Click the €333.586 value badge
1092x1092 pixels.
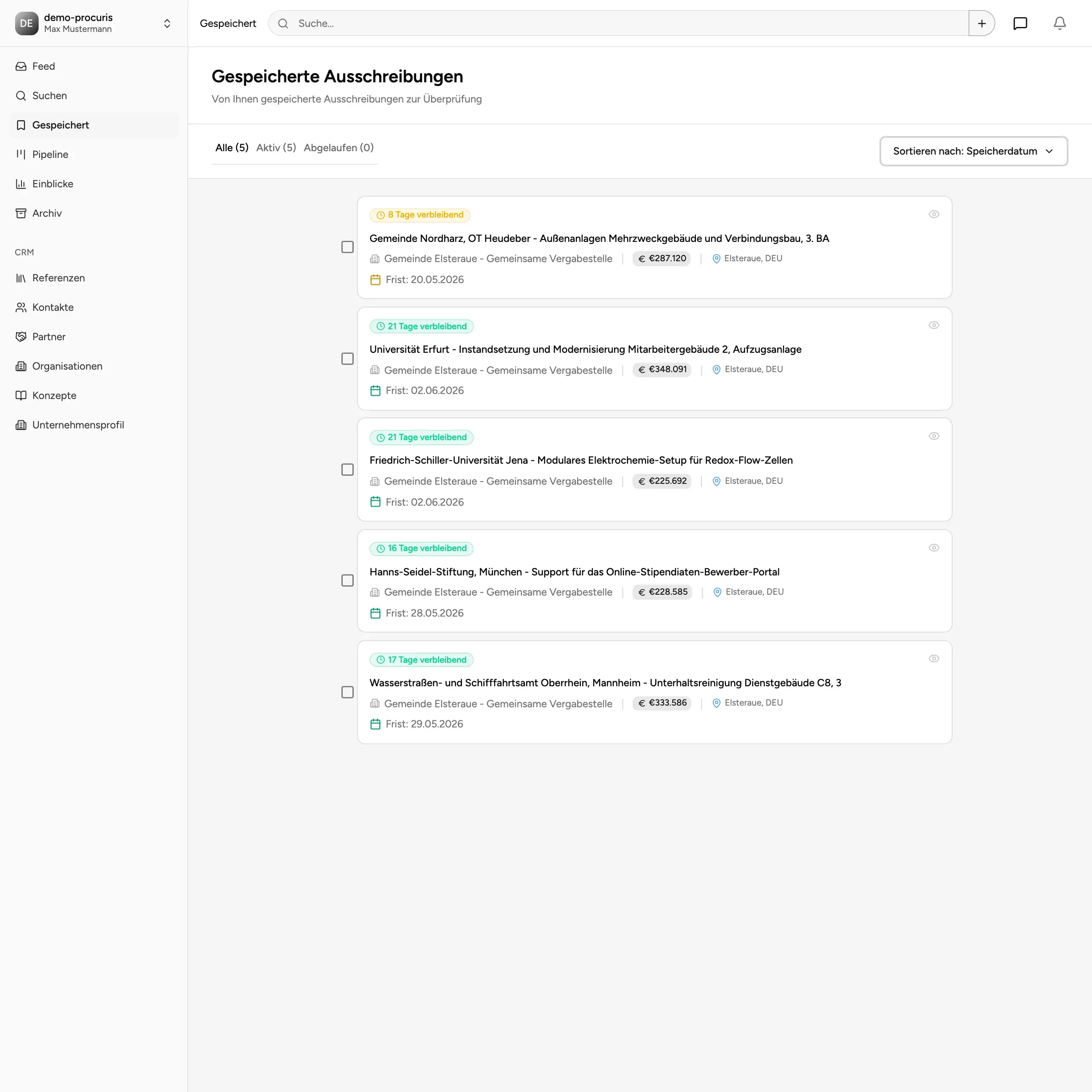coord(662,703)
